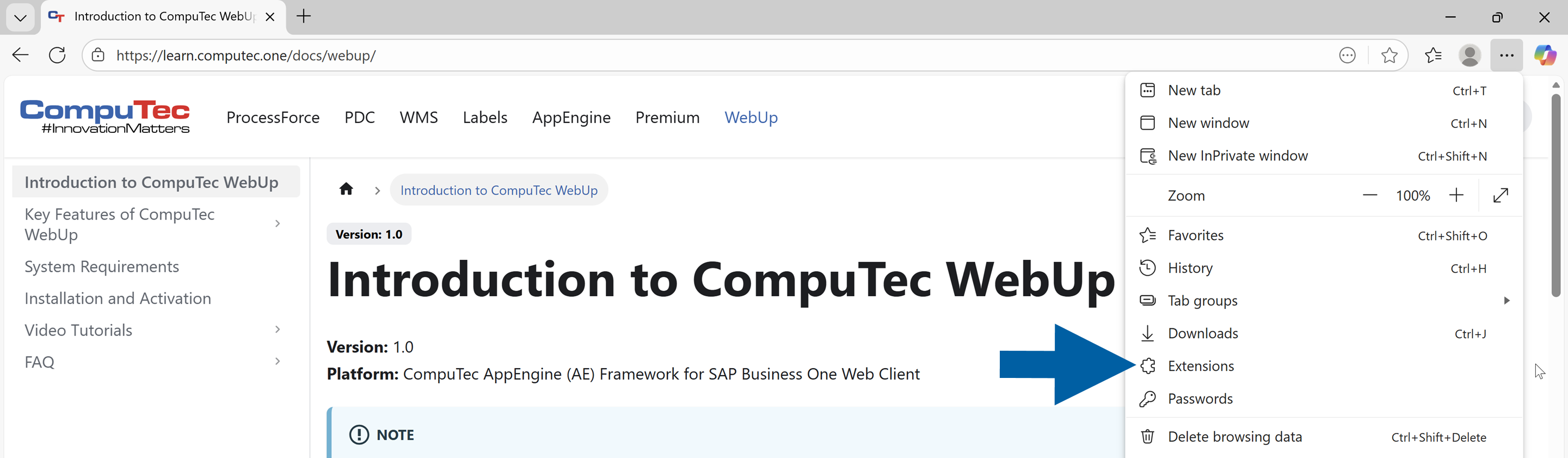This screenshot has height=458, width=1568.
Task: Open Downloads from the menu
Action: (1324, 334)
